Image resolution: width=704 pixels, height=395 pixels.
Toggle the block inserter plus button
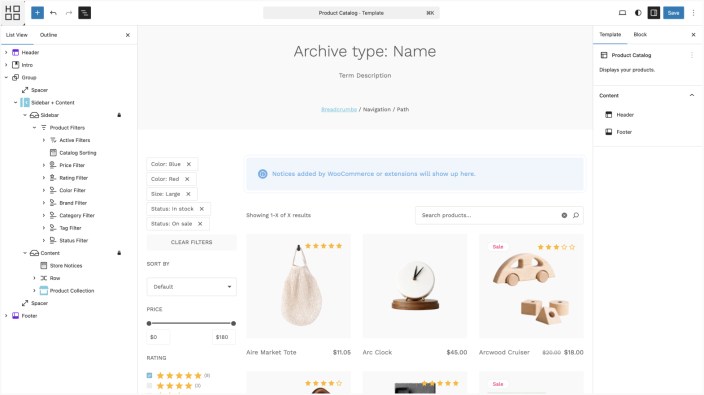[37, 13]
